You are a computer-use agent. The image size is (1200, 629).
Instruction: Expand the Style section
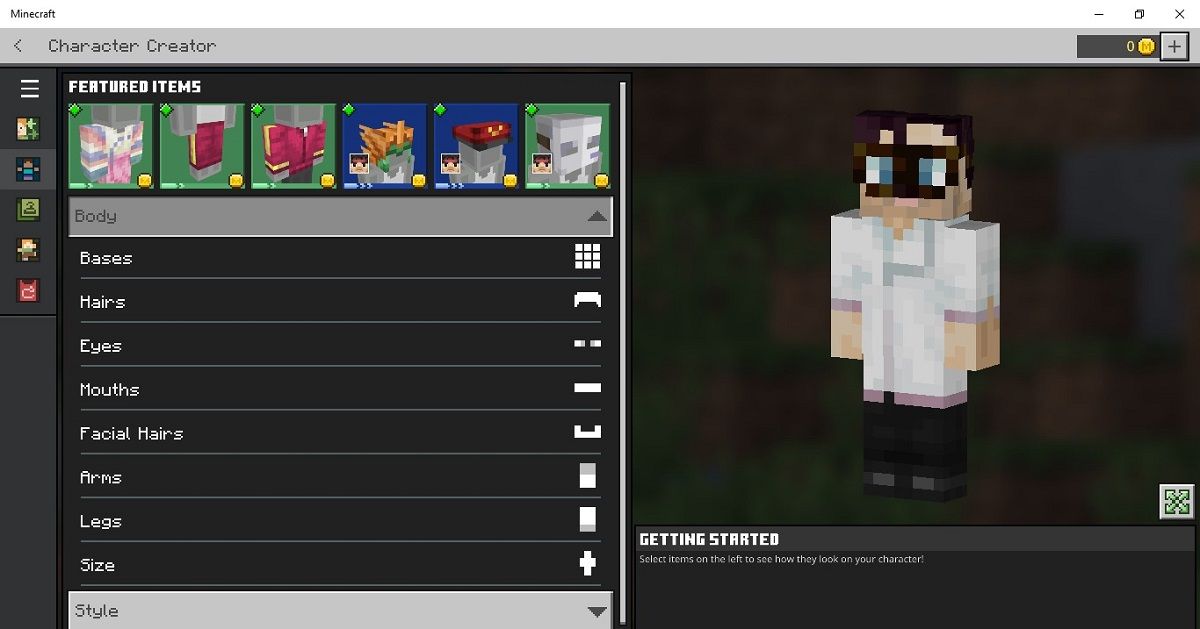tap(340, 610)
